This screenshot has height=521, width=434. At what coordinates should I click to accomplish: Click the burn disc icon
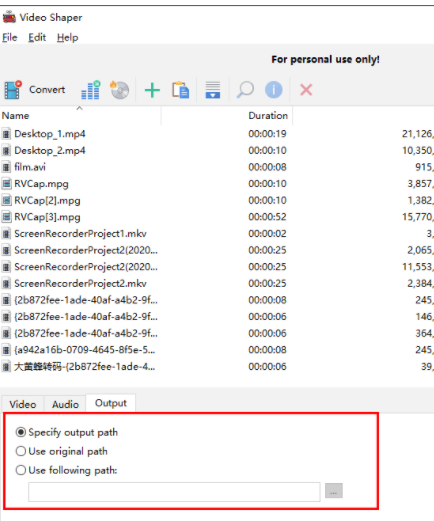tap(119, 90)
